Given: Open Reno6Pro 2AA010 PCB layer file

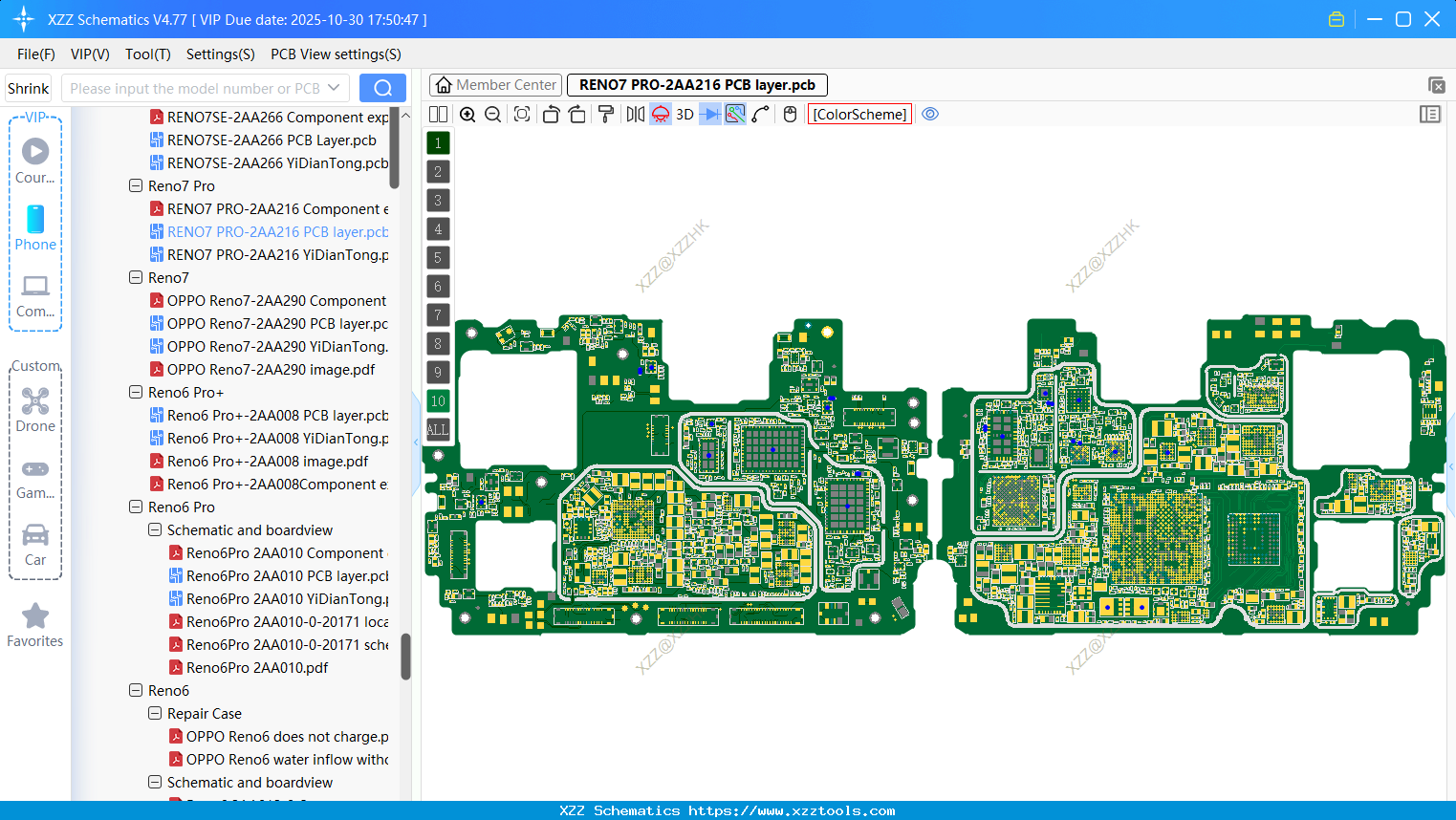Looking at the screenshot, I should pyautogui.click(x=278, y=575).
